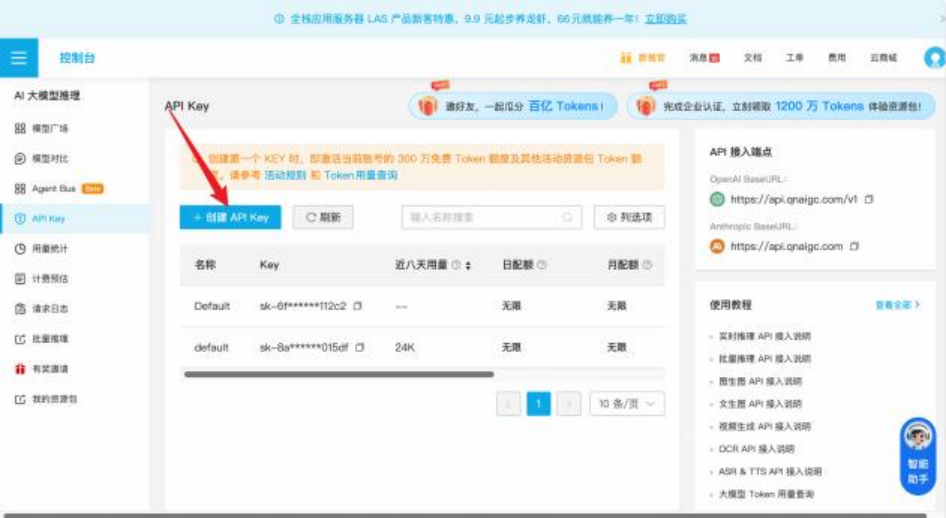The width and height of the screenshot is (946, 518).
Task: Click the OpenAI logo icon
Action: click(717, 199)
